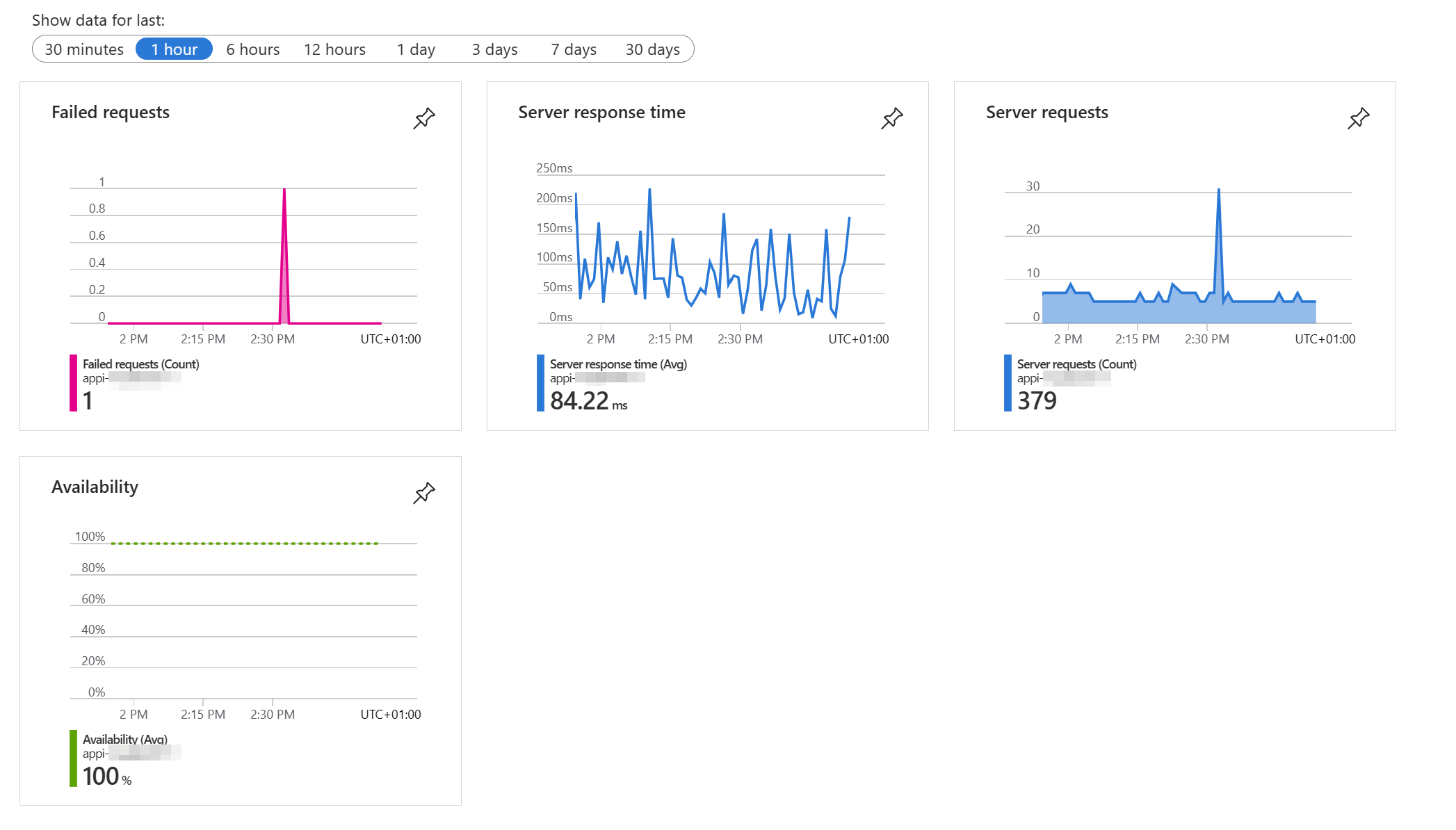Open the Failed requests chart title
The width and height of the screenshot is (1456, 830).
pos(111,113)
